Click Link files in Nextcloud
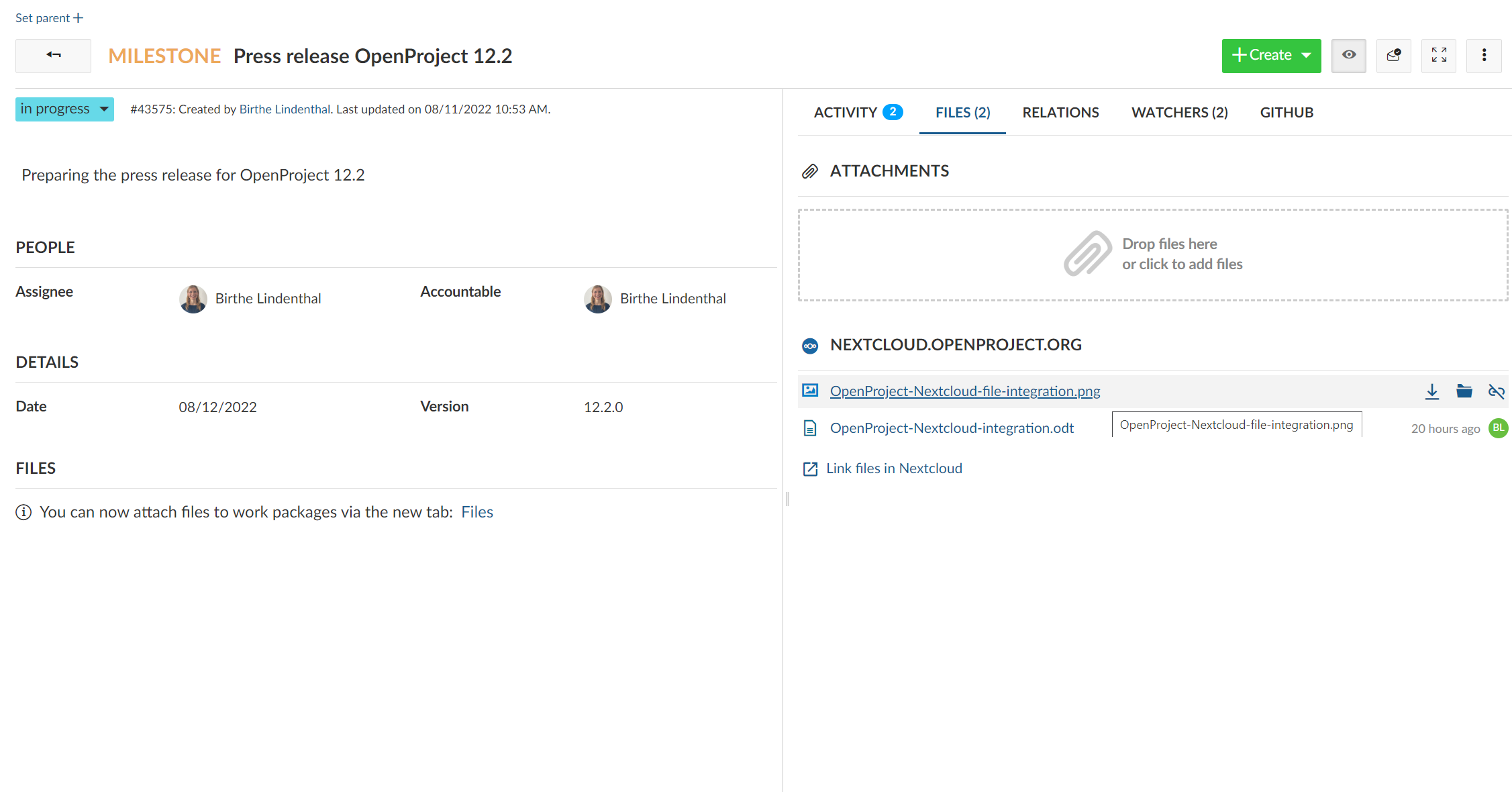The image size is (1512, 792). [x=894, y=468]
